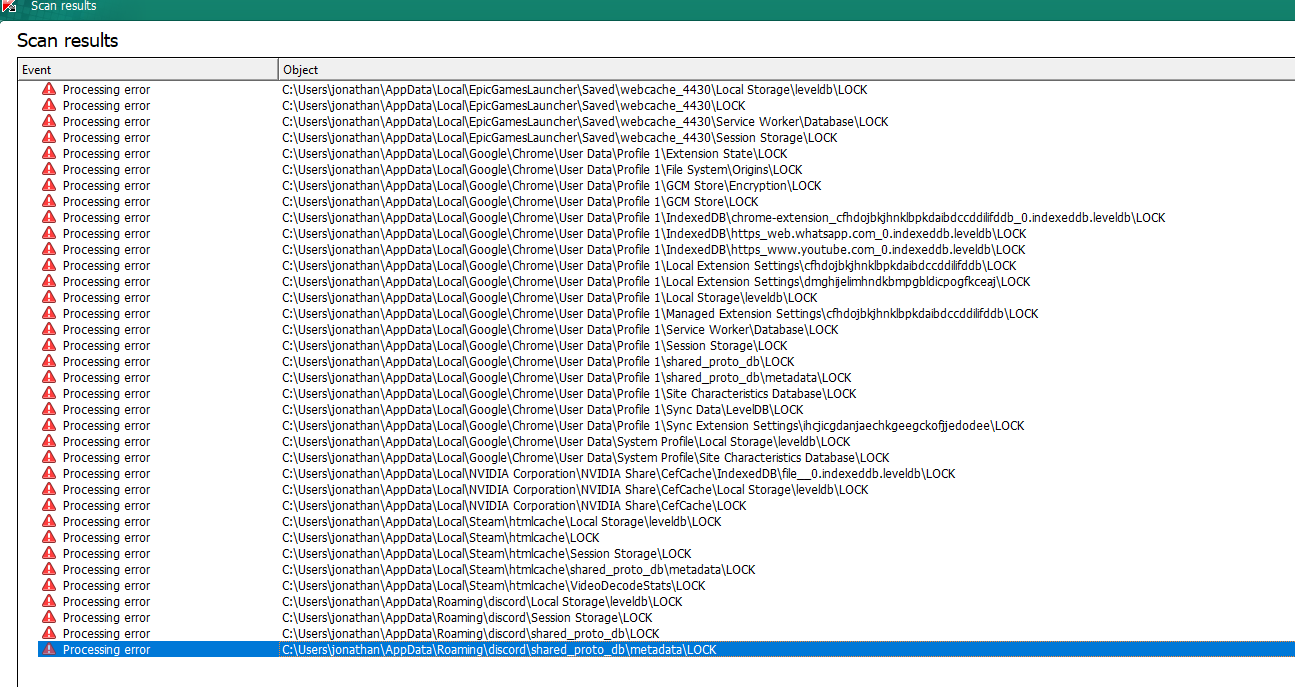Select the Steam\htmlcache\Session Storage\LOCK path
Screen dimensions: 1295x687
click(x=487, y=553)
